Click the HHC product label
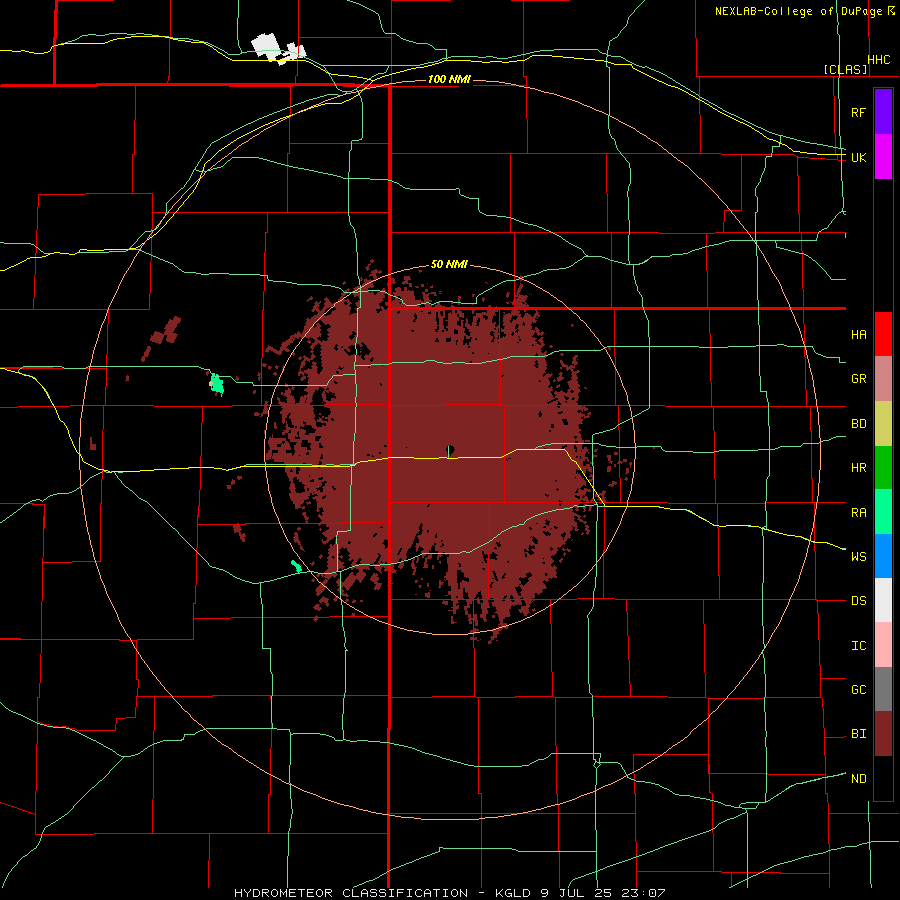900x900 pixels. tap(879, 60)
